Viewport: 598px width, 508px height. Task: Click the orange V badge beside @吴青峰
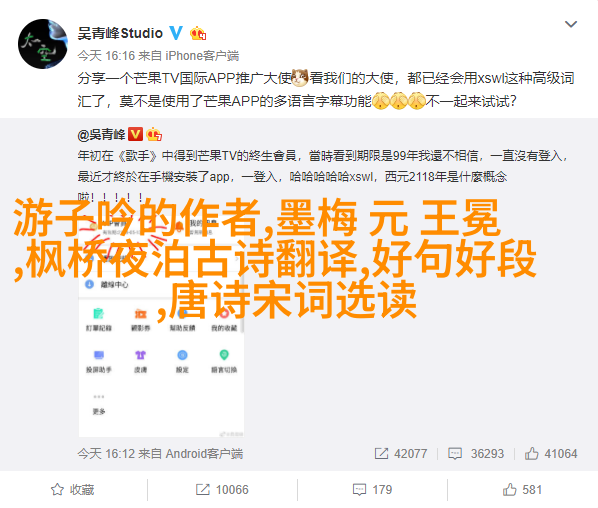tap(135, 134)
